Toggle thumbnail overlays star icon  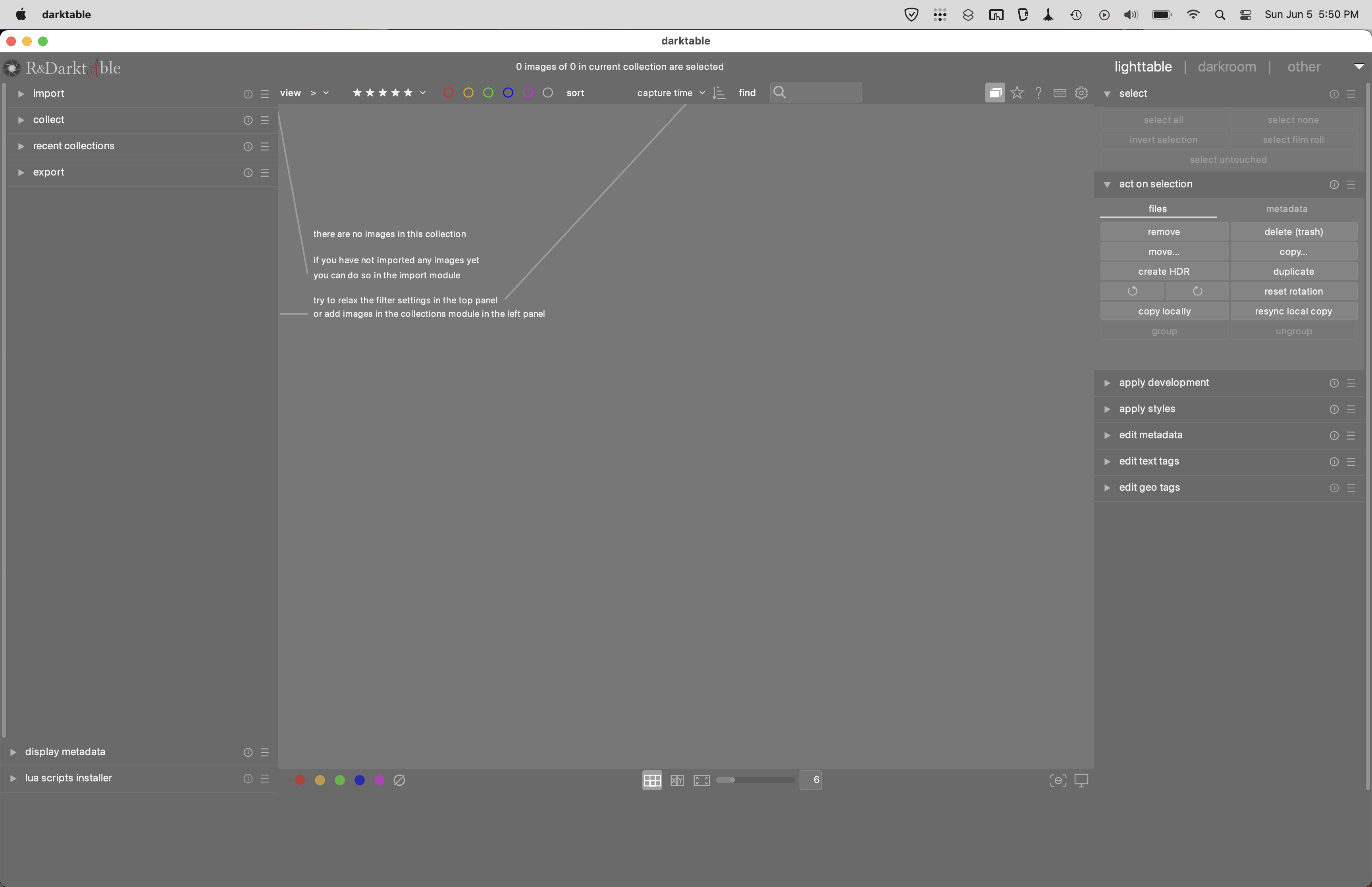(1017, 93)
